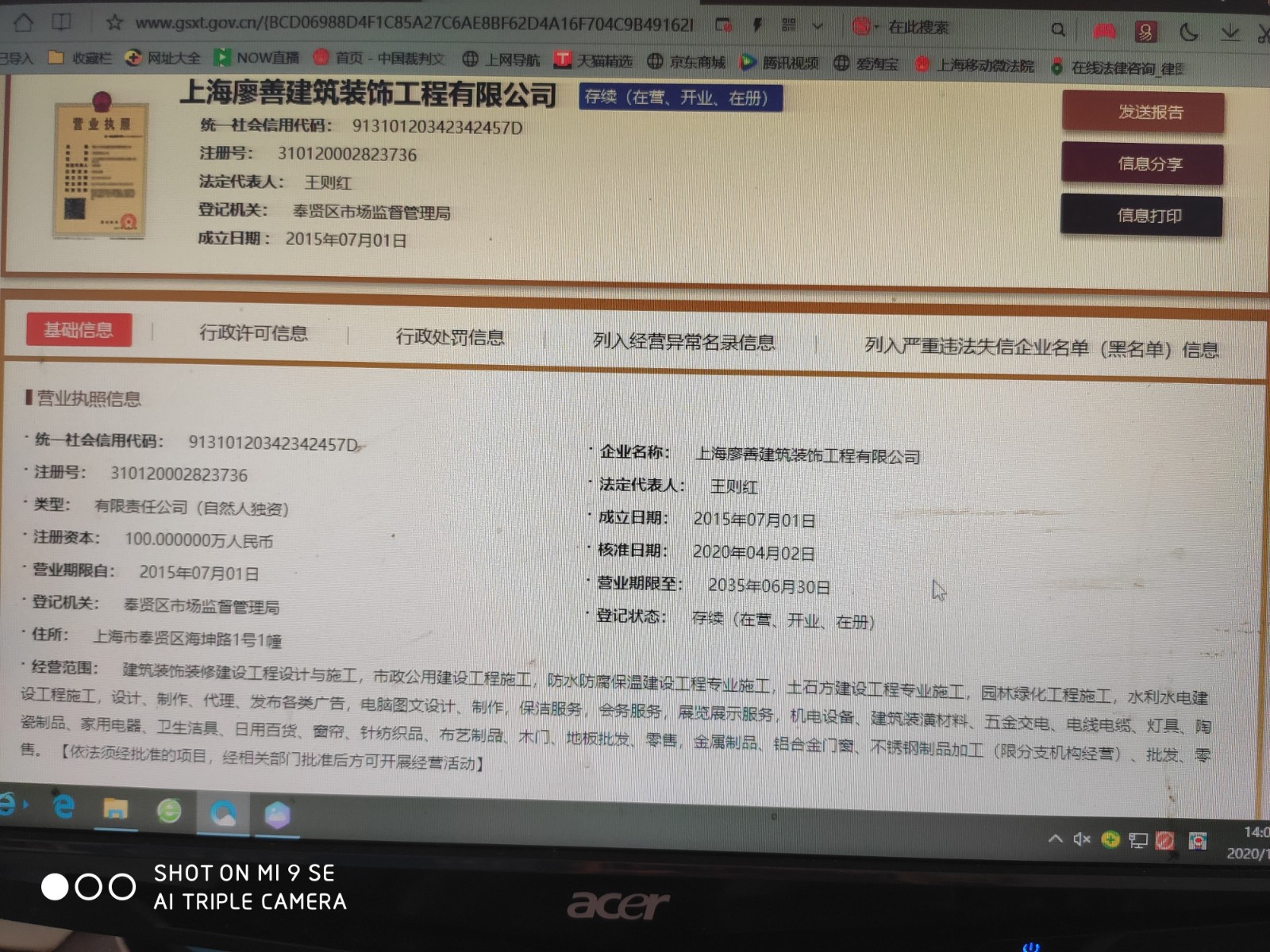Screen dimensions: 1270x952
Task: Open the 列入经营异常名录信息 tab
Action: tap(683, 342)
